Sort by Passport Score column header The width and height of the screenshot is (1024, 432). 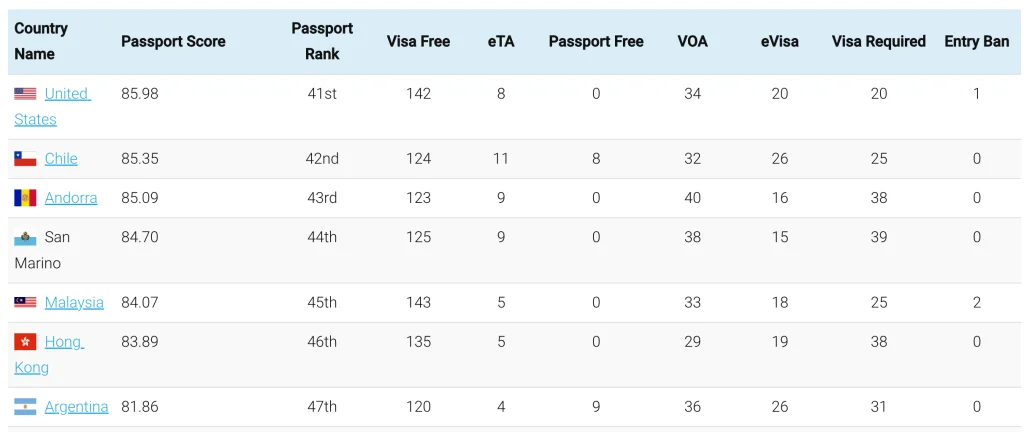click(173, 41)
